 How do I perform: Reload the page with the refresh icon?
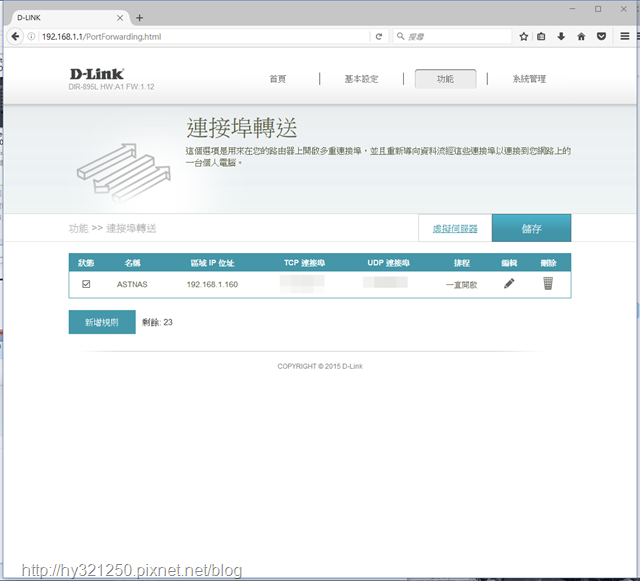379,36
